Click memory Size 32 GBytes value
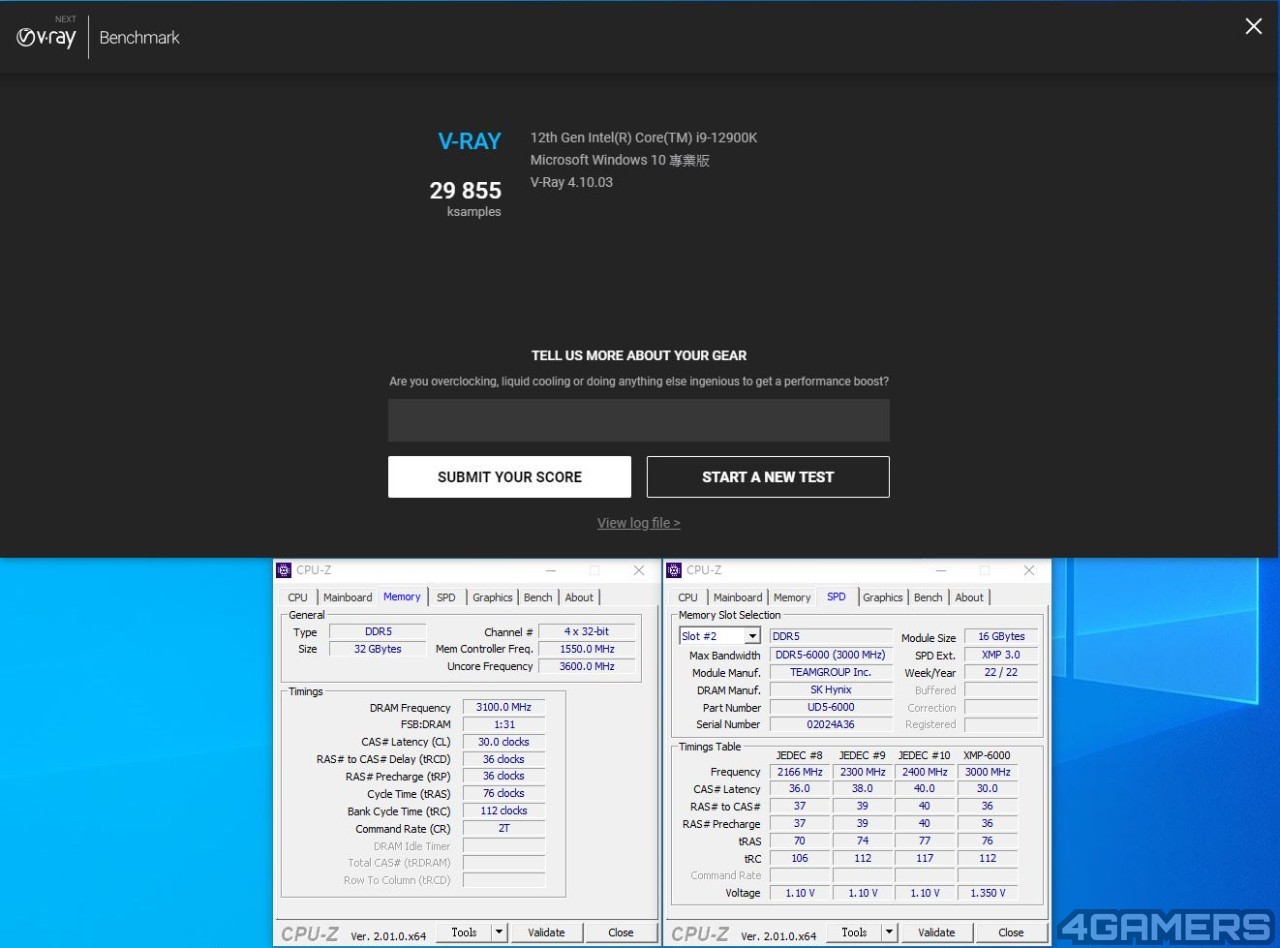 pos(377,649)
